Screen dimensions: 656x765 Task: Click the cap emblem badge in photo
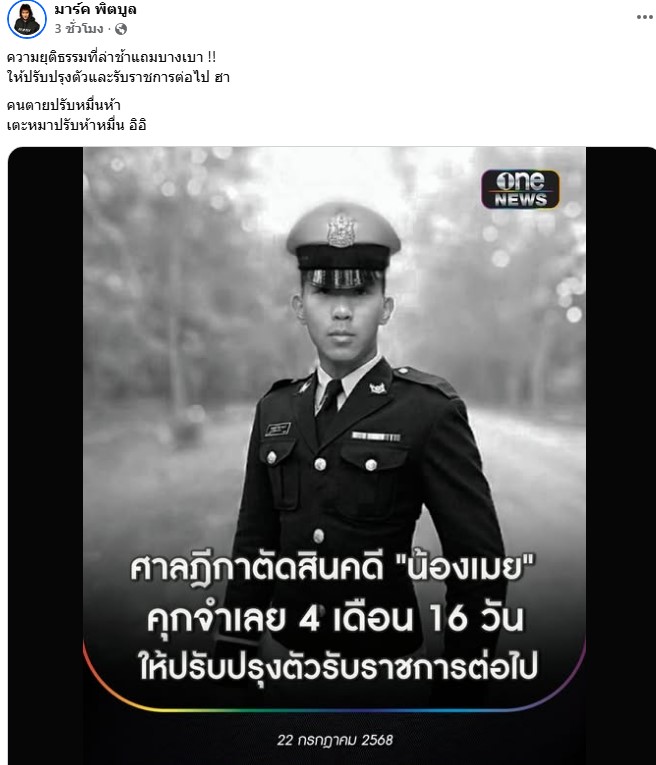342,230
